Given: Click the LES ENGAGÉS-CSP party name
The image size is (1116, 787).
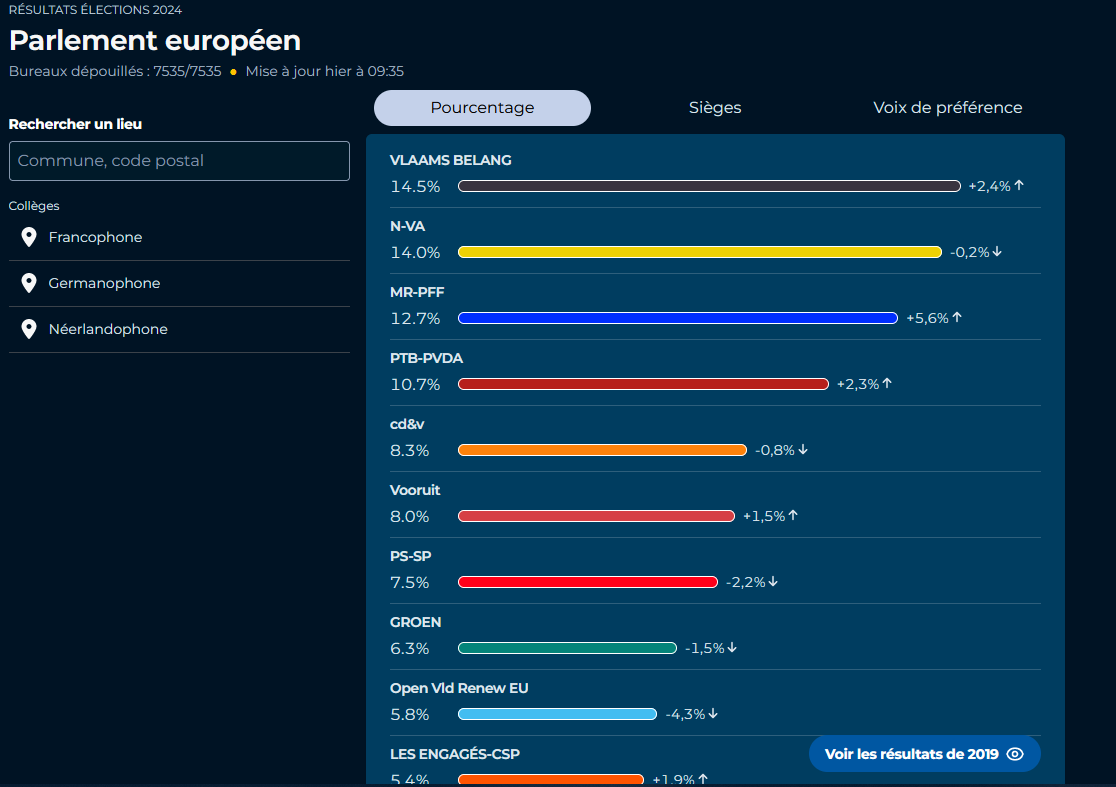Looking at the screenshot, I should click(x=455, y=754).
